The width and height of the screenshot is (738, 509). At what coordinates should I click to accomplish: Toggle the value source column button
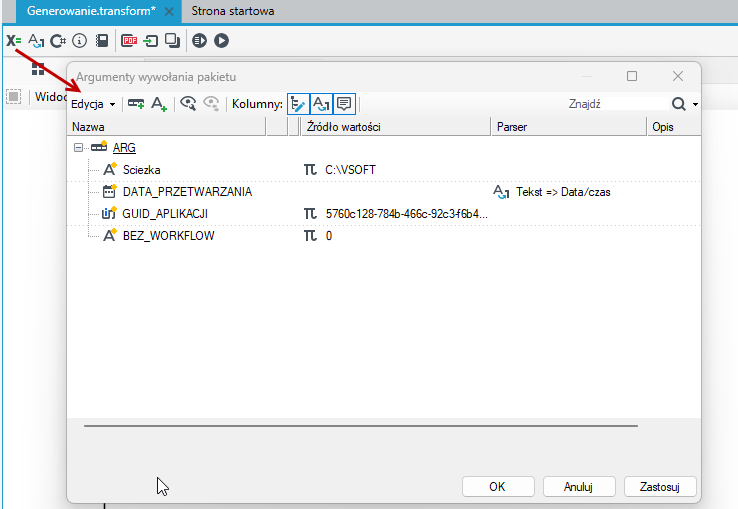(x=298, y=104)
